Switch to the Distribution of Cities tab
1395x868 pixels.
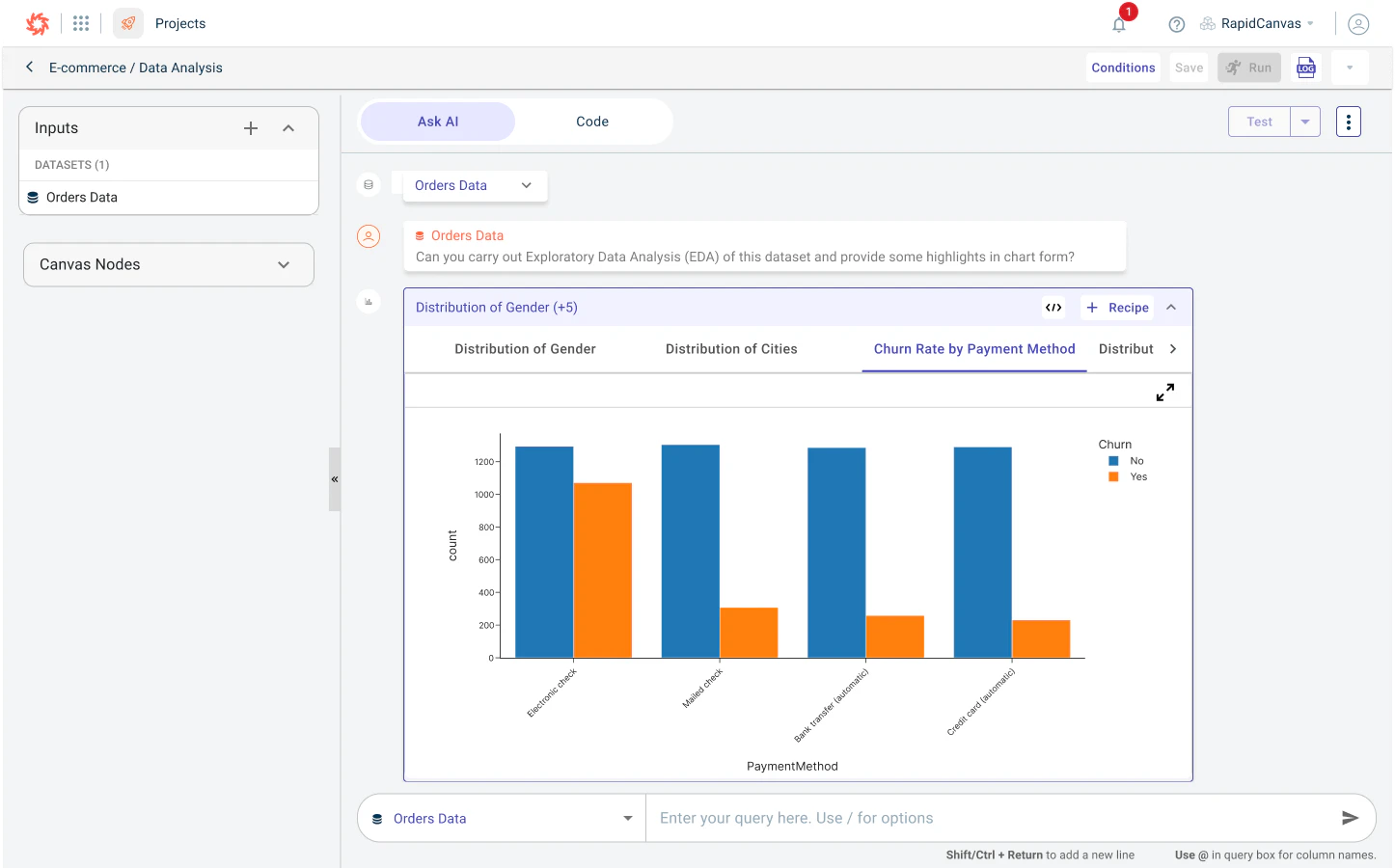pyautogui.click(x=730, y=348)
